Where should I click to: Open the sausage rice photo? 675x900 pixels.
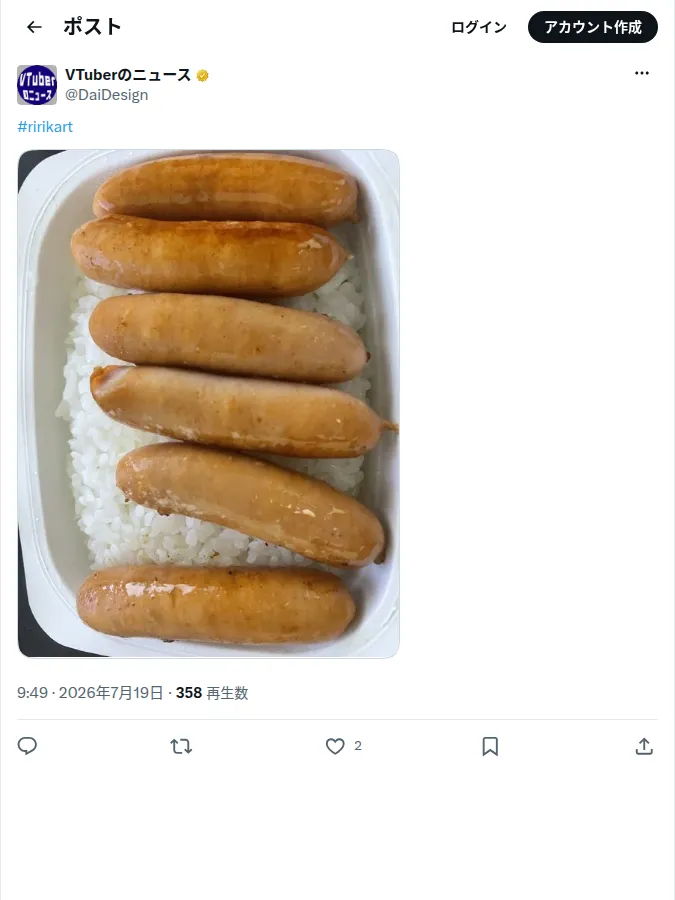point(208,404)
